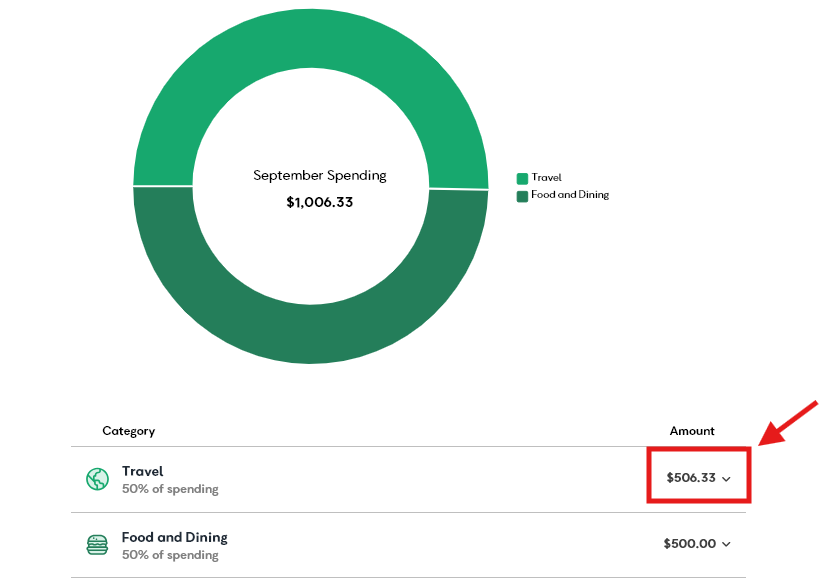Select the Travel category name in the table
The width and height of the screenshot is (819, 588).
[x=142, y=471]
